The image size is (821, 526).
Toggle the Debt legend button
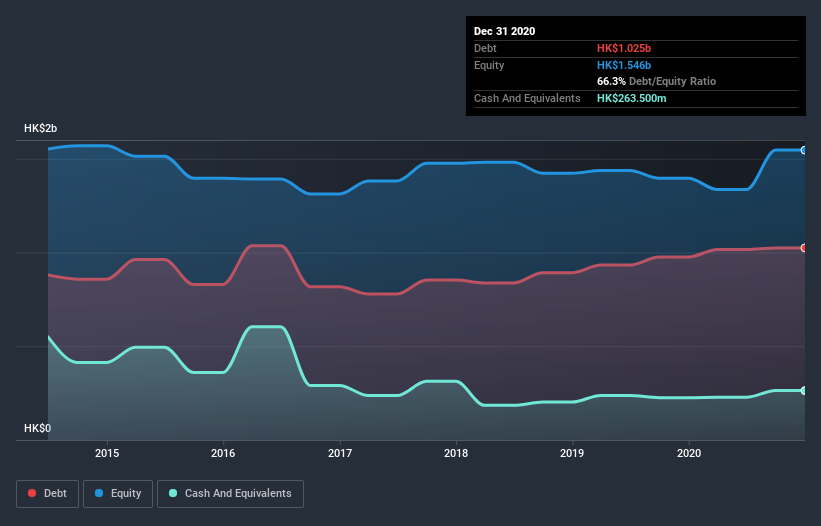[47, 494]
